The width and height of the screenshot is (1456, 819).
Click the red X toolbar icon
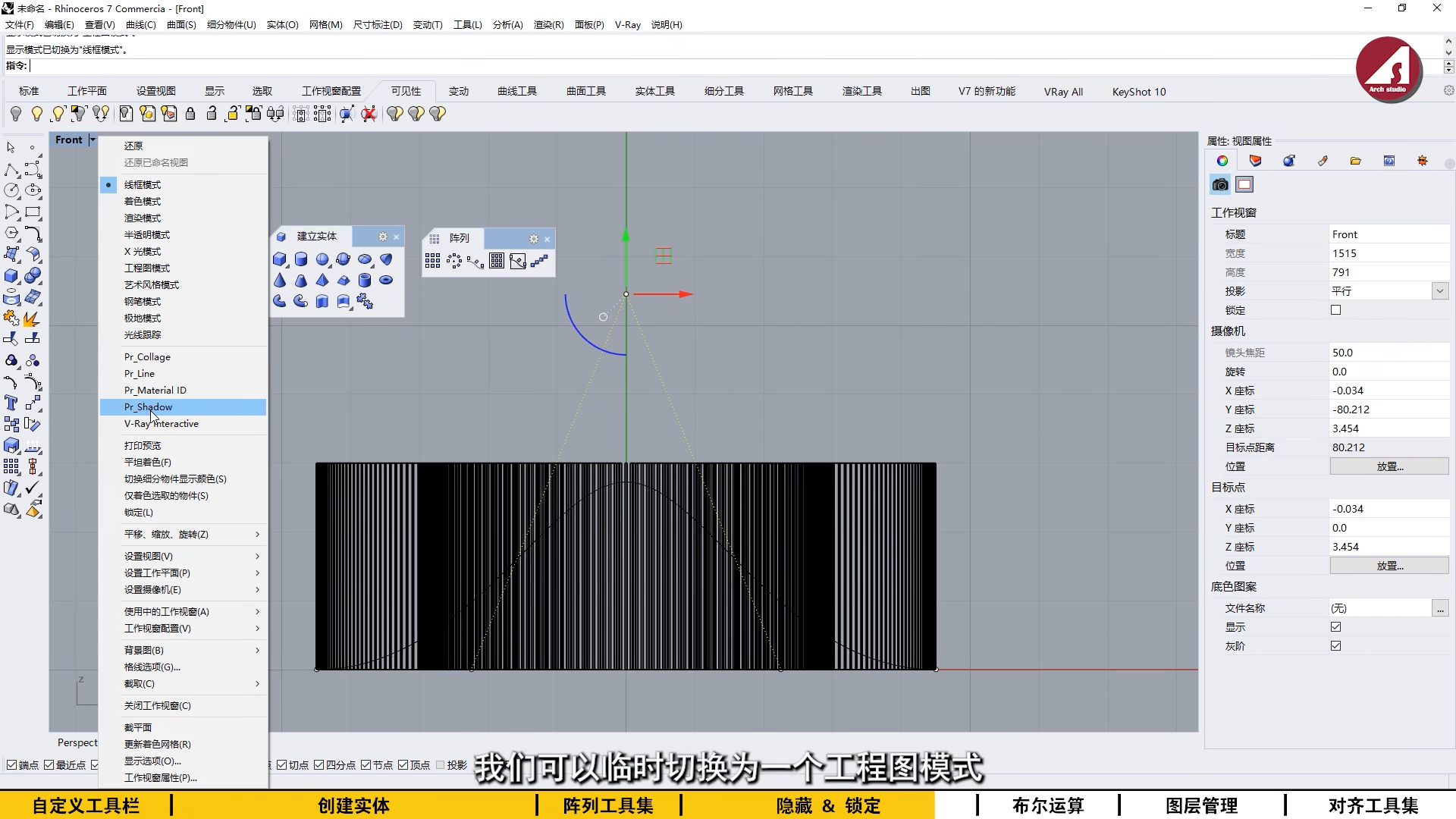[x=369, y=114]
